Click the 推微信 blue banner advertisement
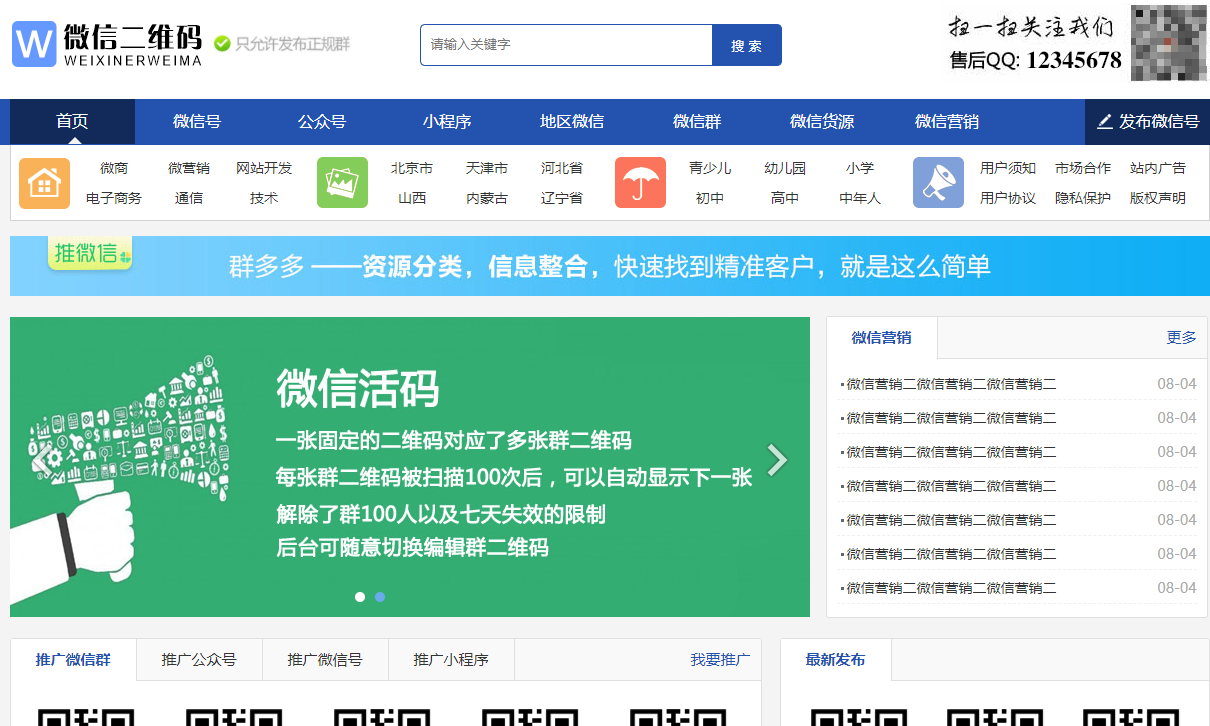The width and height of the screenshot is (1210, 726). [610, 266]
